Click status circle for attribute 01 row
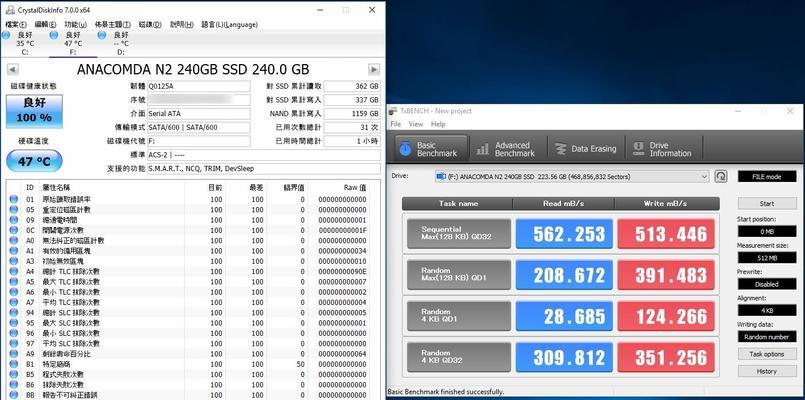Screen dimensions: 805x400 pyautogui.click(x=13, y=199)
